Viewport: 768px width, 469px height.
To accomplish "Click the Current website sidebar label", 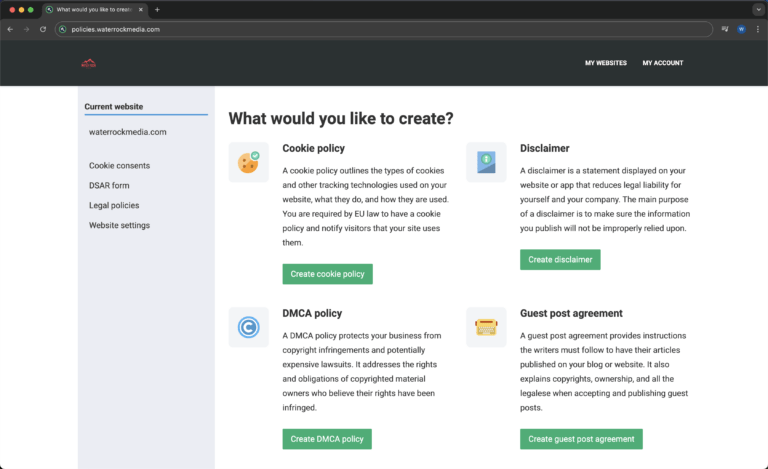I will tap(114, 107).
